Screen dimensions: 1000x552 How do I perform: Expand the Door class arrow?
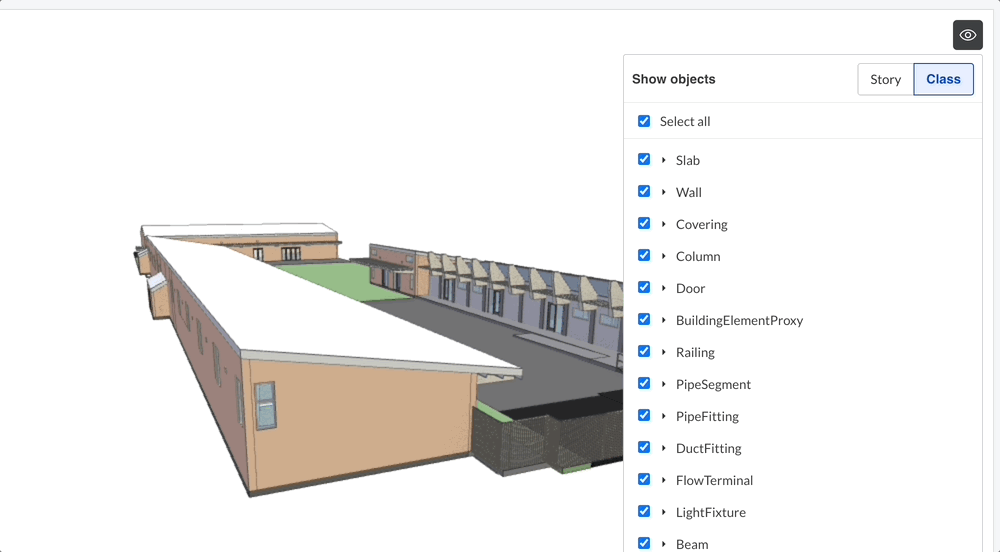(x=663, y=288)
